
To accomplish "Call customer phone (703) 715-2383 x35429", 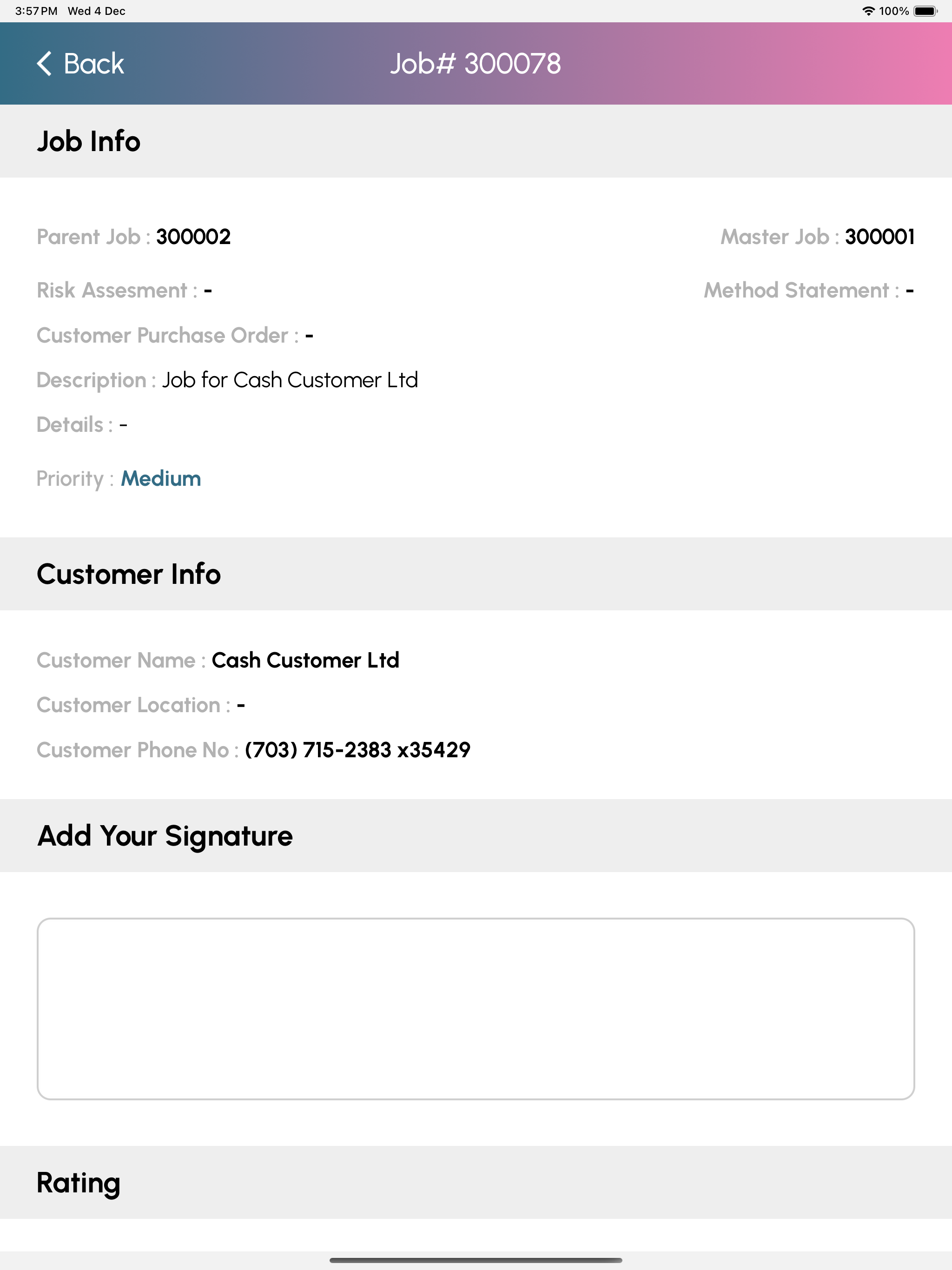I will [x=358, y=750].
